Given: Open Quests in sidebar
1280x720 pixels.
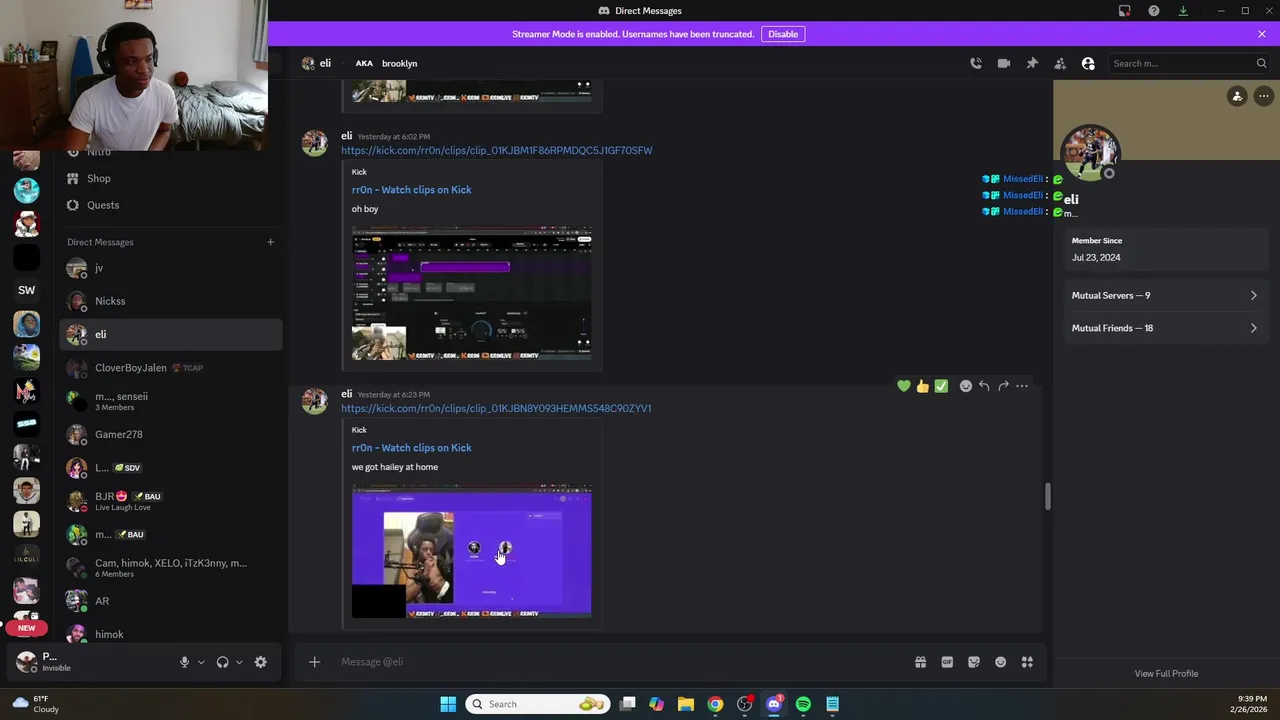Looking at the screenshot, I should click(x=171, y=205).
